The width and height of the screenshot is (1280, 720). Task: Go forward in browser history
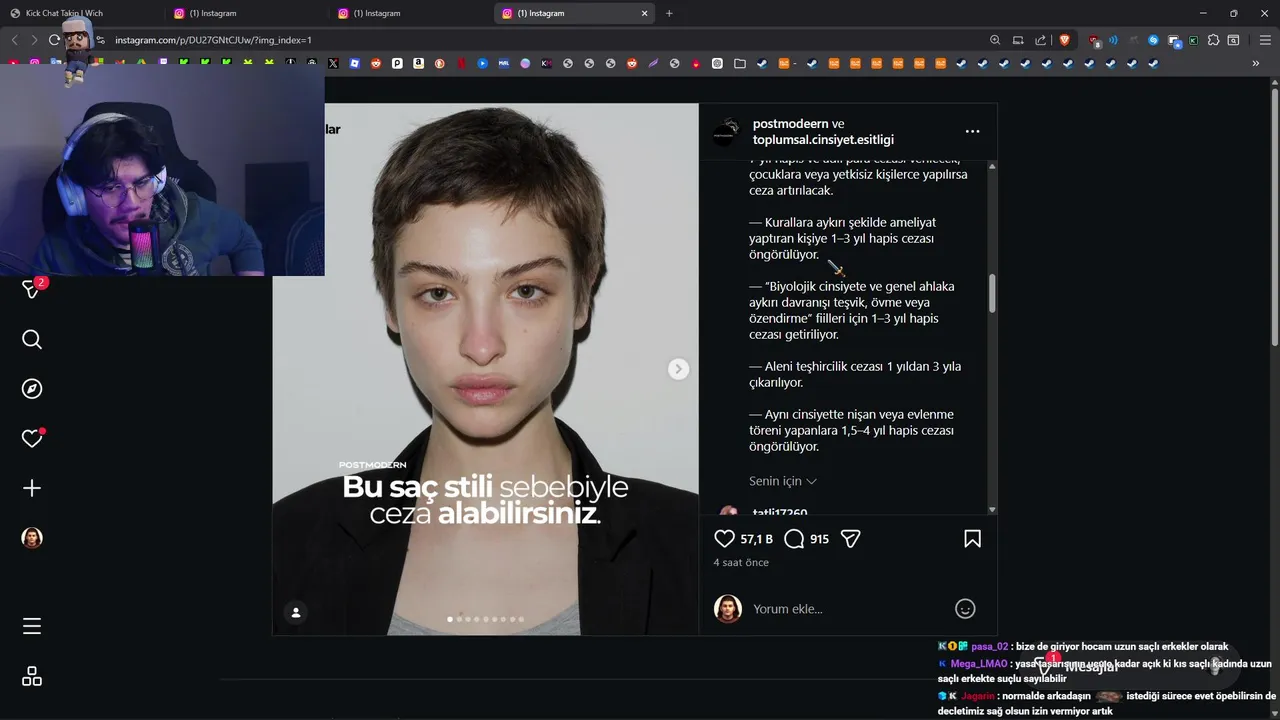[x=34, y=40]
